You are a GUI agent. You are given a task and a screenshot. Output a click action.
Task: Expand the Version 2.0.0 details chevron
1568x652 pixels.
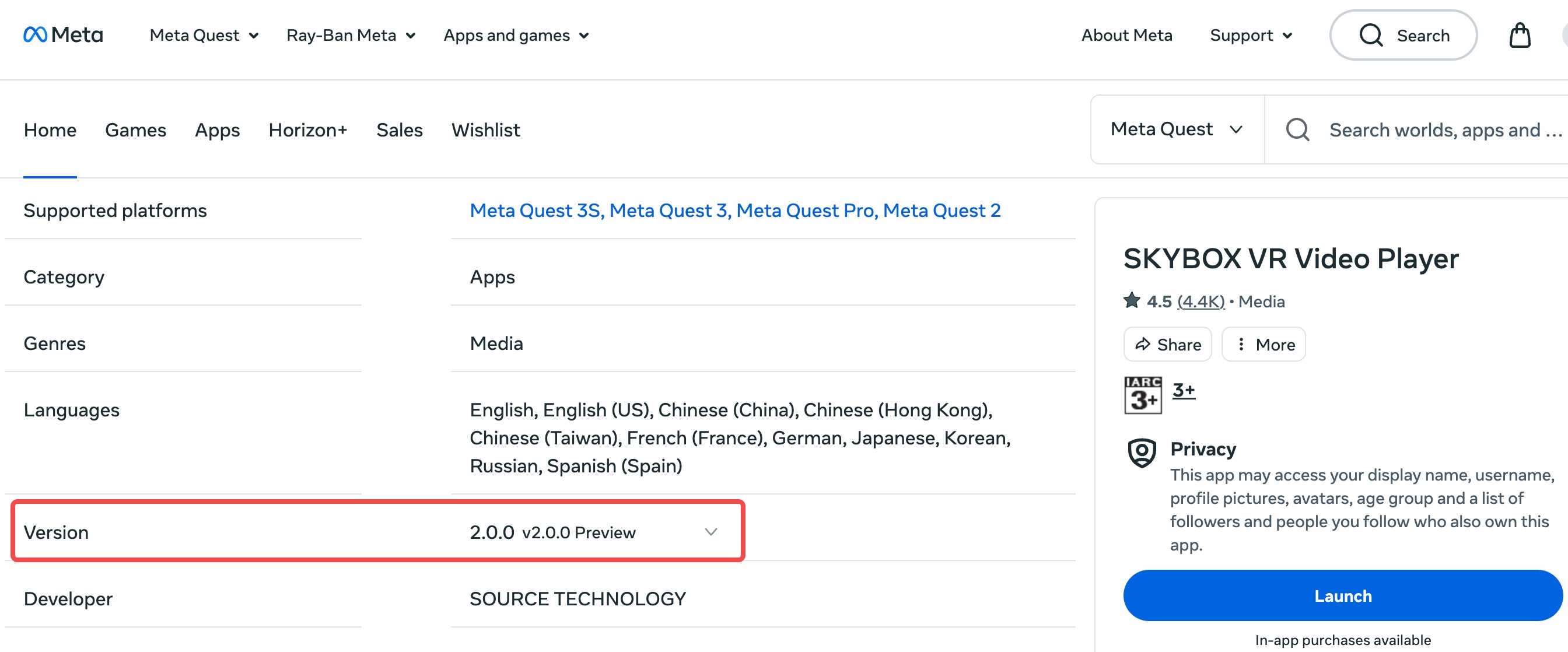tap(710, 532)
